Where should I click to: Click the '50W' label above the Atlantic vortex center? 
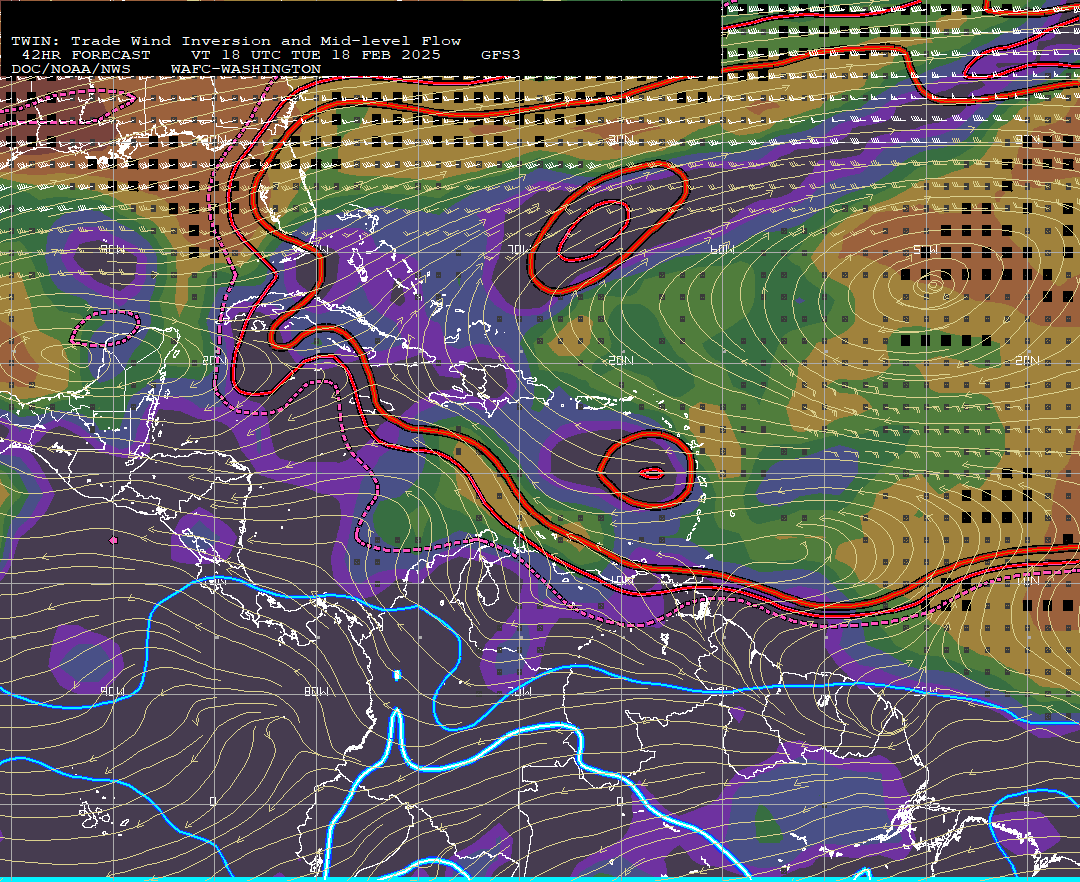926,249
